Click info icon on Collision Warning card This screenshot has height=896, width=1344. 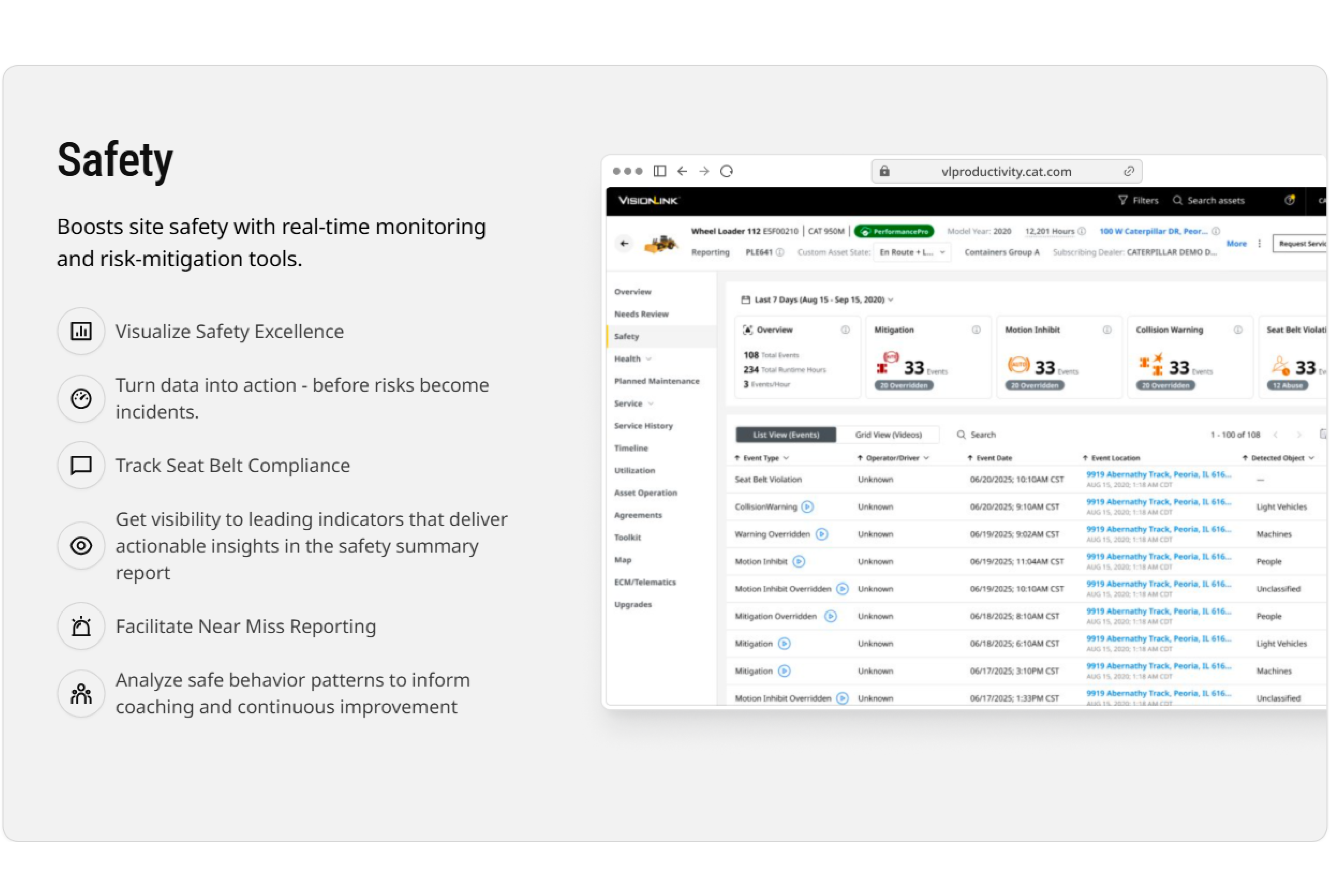(1238, 330)
